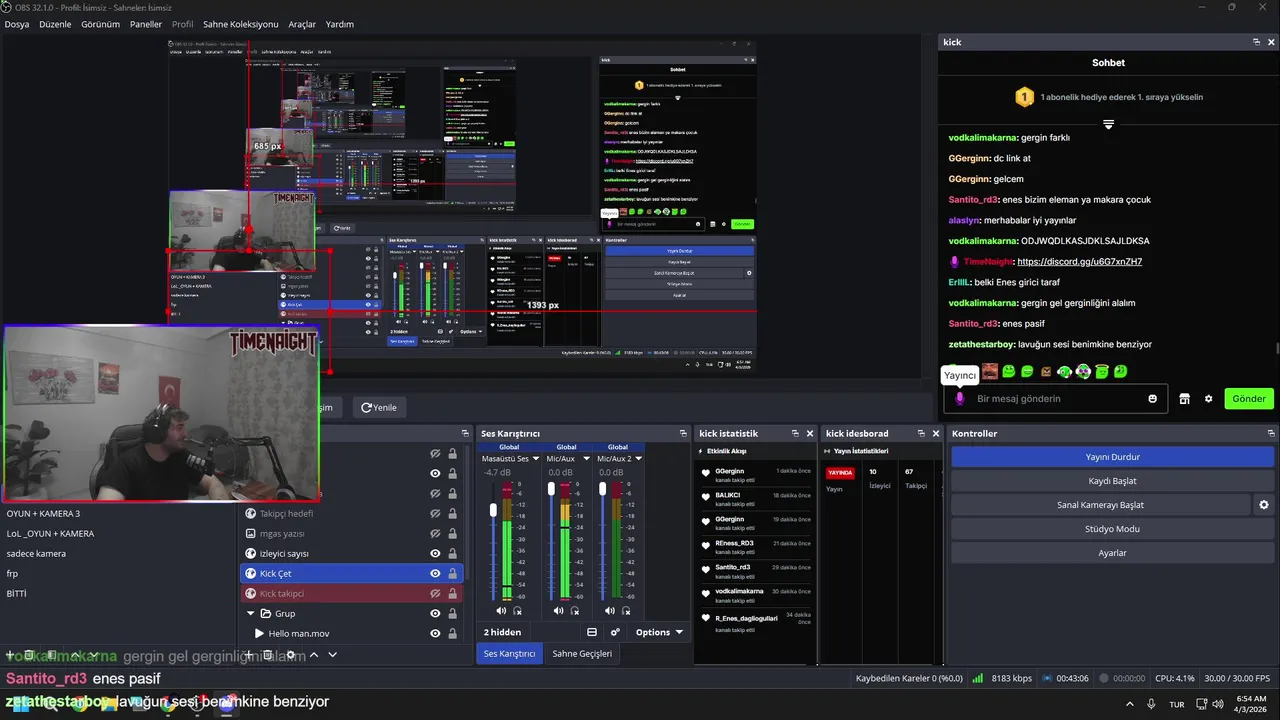Open Mic/Aux channel dropdown arrow
This screenshot has width=1280, height=720.
click(586, 459)
